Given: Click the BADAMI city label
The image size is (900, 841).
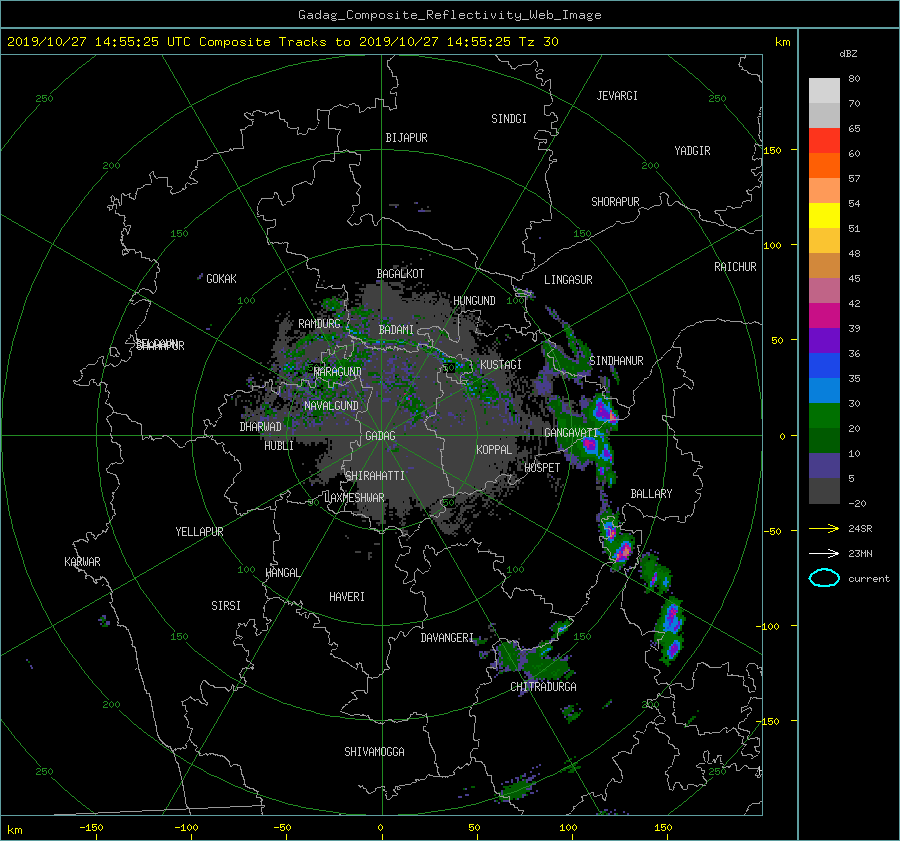Looking at the screenshot, I should point(396,330).
